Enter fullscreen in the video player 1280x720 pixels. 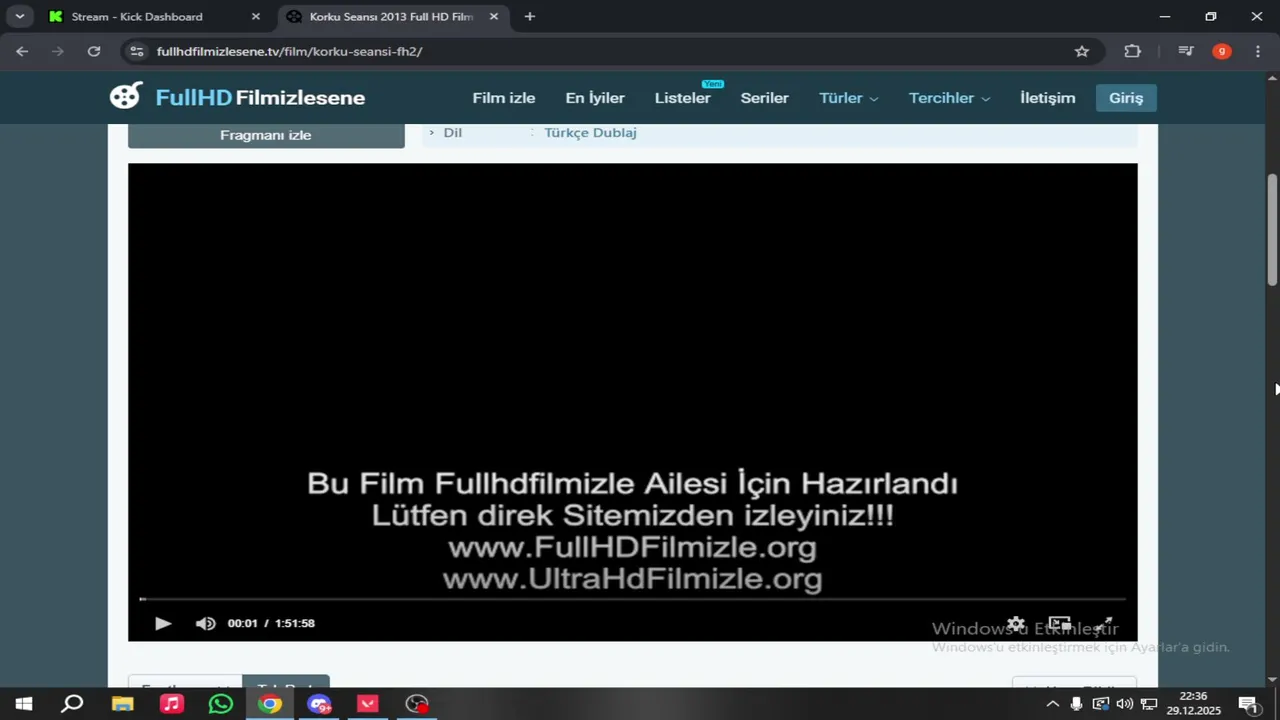point(1104,624)
